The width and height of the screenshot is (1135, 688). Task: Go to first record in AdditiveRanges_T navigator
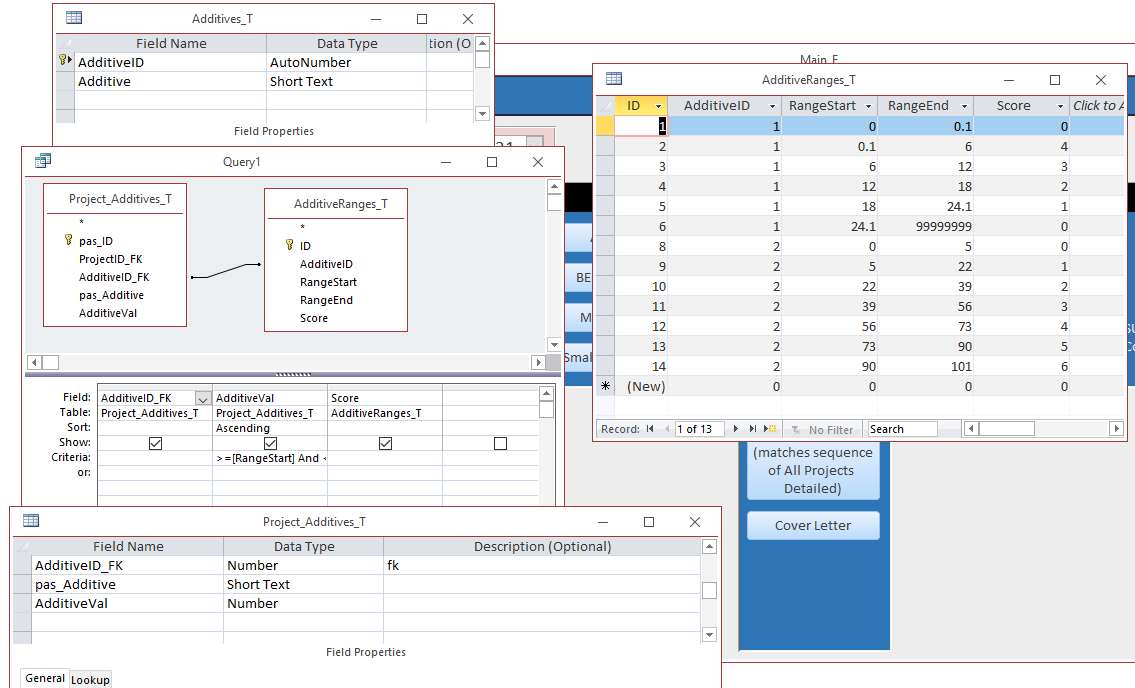click(x=650, y=429)
